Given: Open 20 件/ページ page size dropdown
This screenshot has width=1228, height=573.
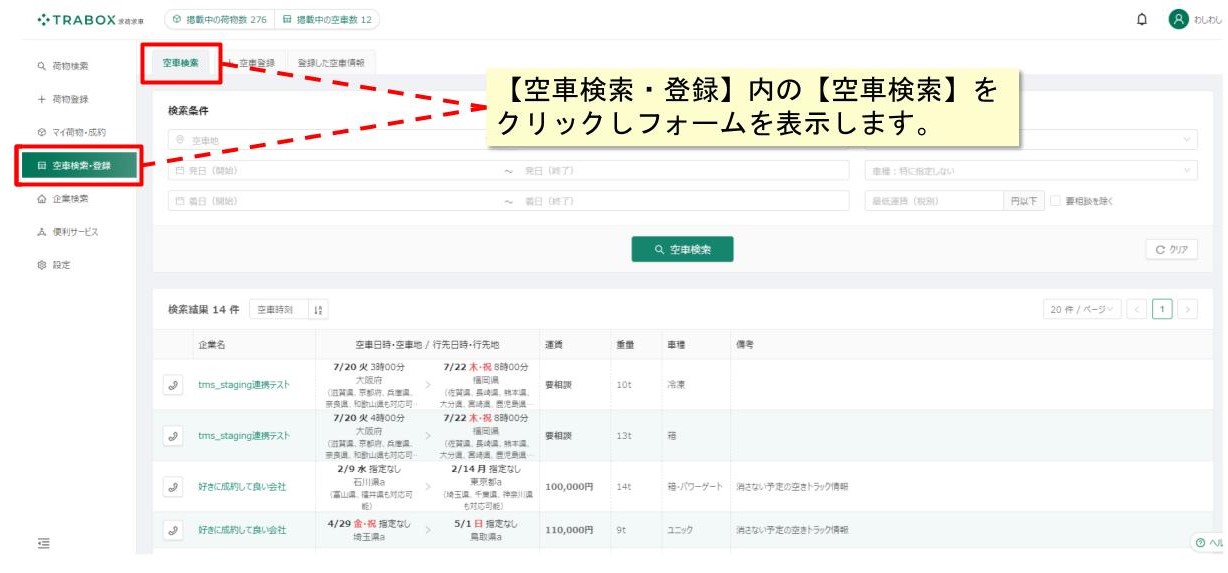Looking at the screenshot, I should tap(1081, 309).
